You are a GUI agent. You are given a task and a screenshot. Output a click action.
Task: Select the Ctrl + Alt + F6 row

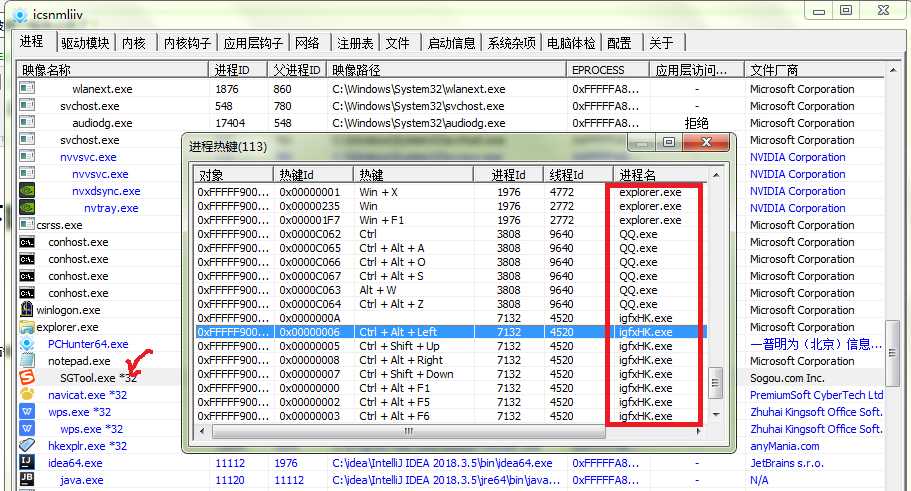click(451, 415)
